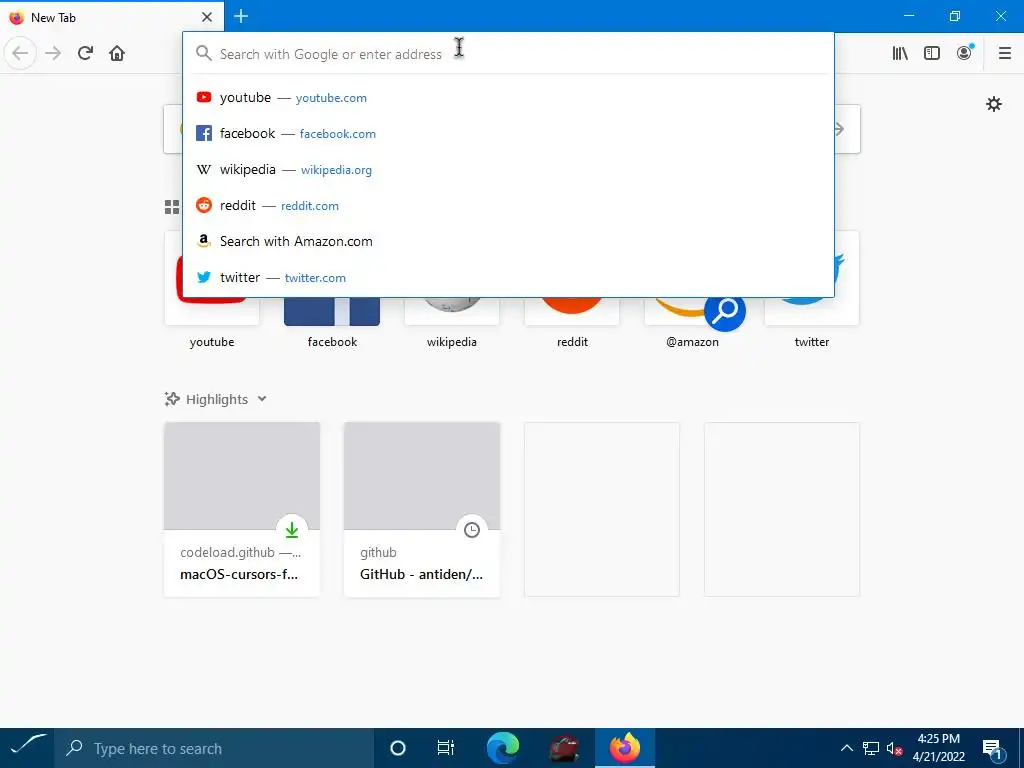Choose the twitter.com suggestion in the dropdown
The image size is (1024, 768).
point(508,277)
